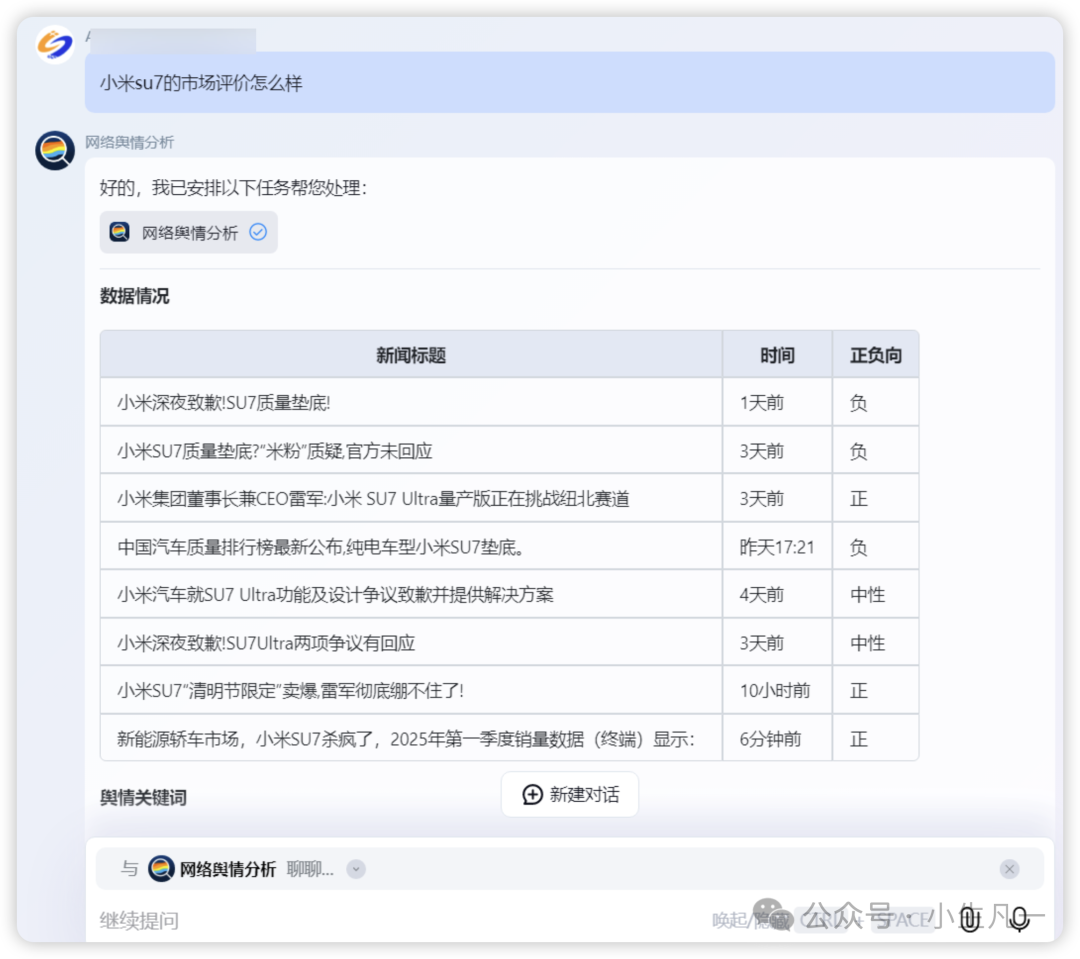This screenshot has height=959, width=1080.
Task: Click the 网络舆情分析 sender label
Action: coord(129,142)
